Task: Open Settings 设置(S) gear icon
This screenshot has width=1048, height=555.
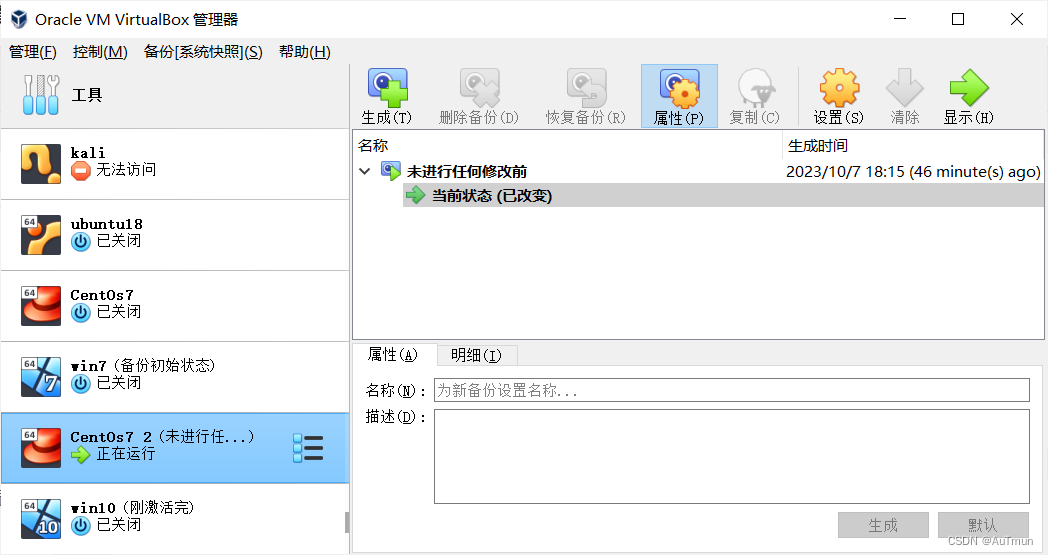Action: click(839, 88)
